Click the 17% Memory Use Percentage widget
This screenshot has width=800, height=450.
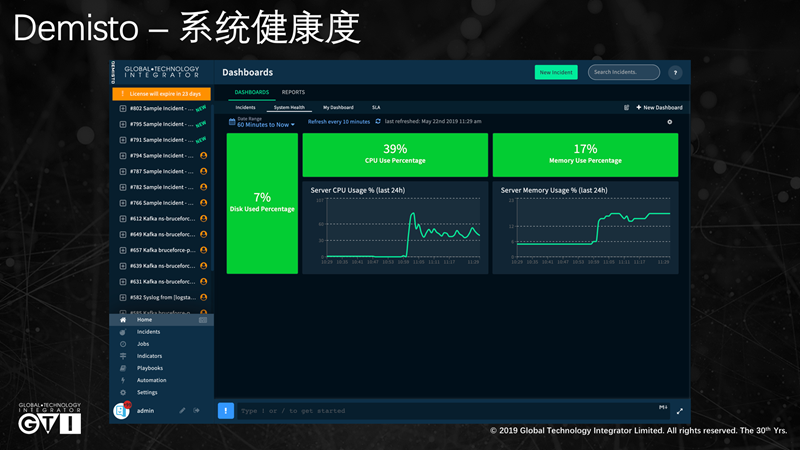pos(585,155)
